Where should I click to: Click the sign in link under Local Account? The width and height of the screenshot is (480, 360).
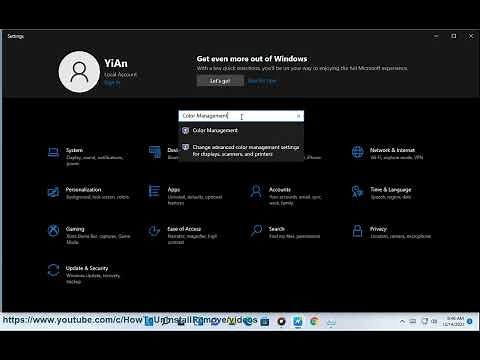point(112,83)
